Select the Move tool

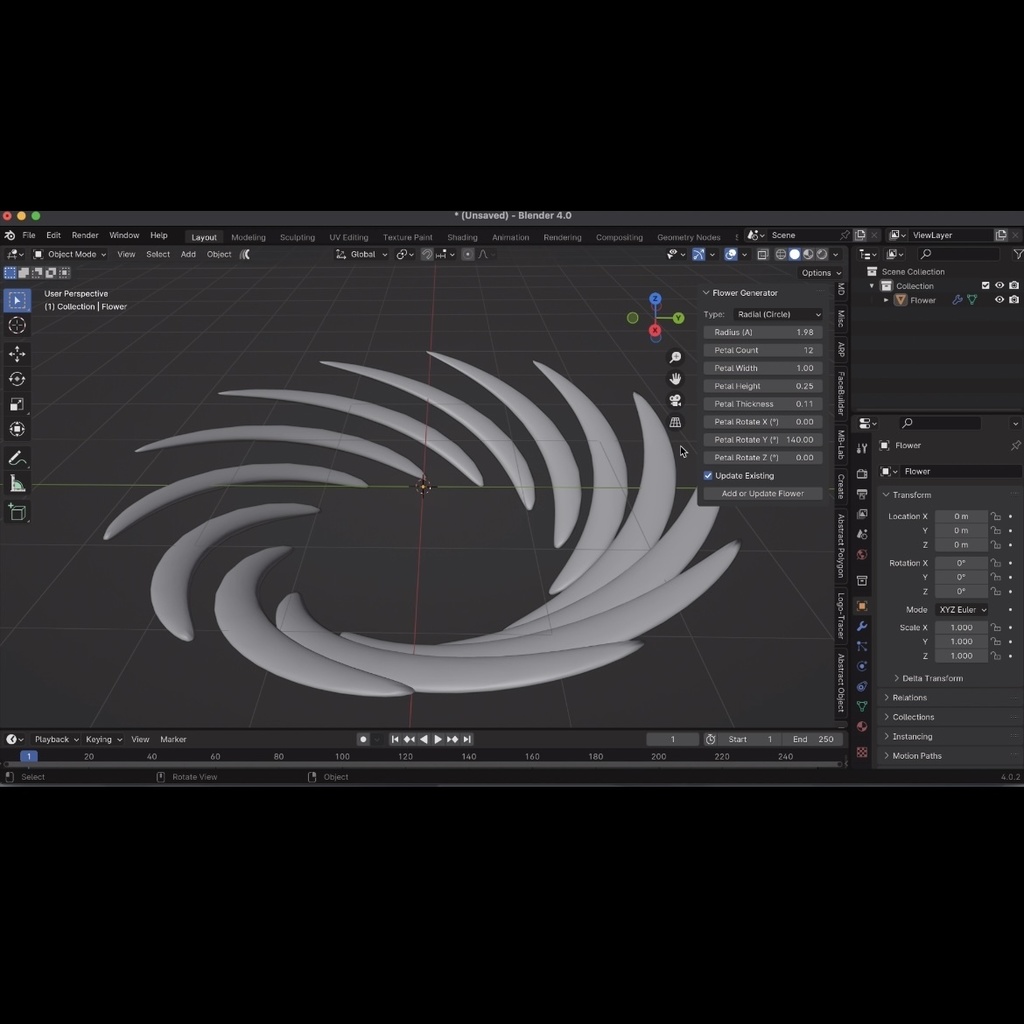(x=16, y=353)
